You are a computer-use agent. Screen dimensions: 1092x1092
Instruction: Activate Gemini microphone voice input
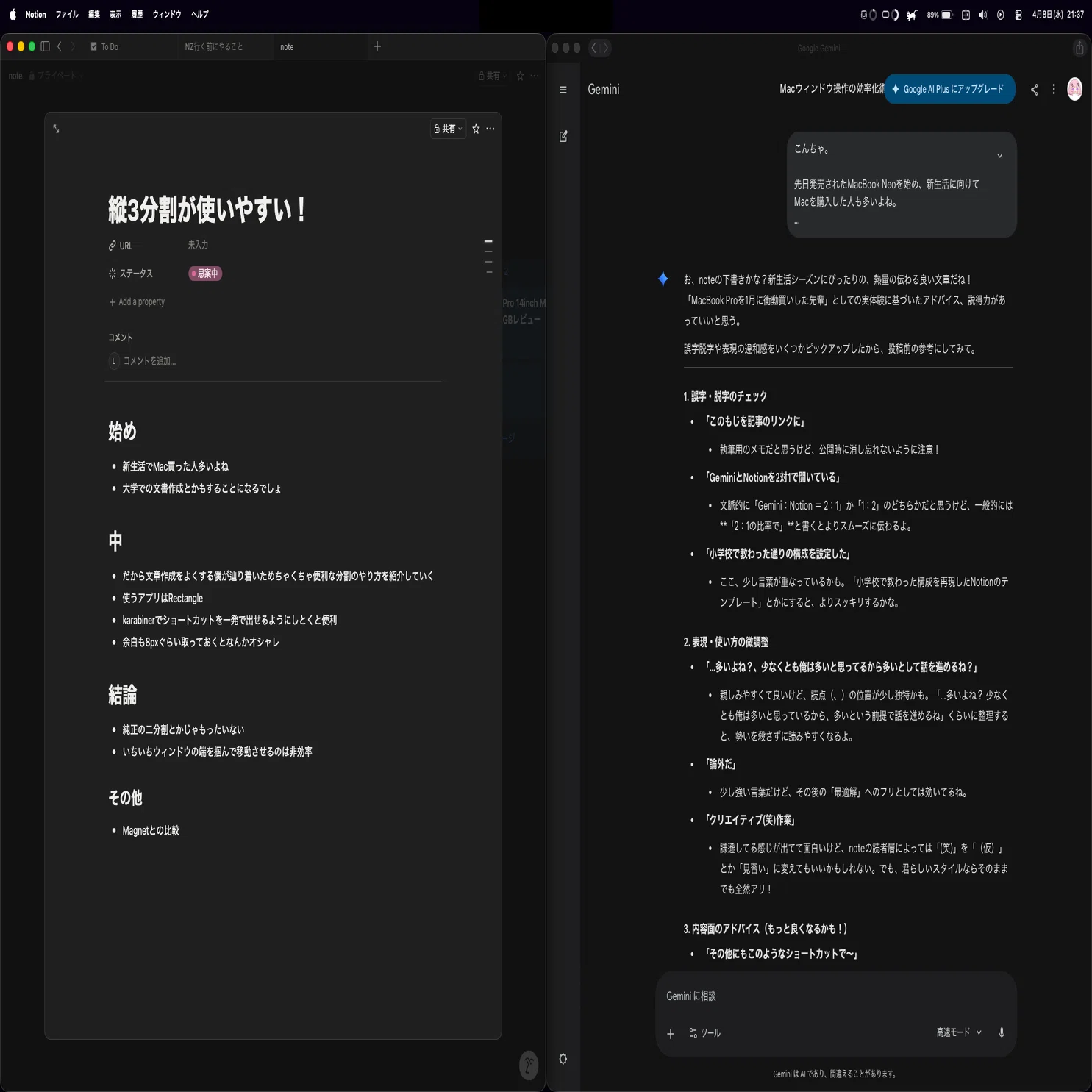1002,1032
